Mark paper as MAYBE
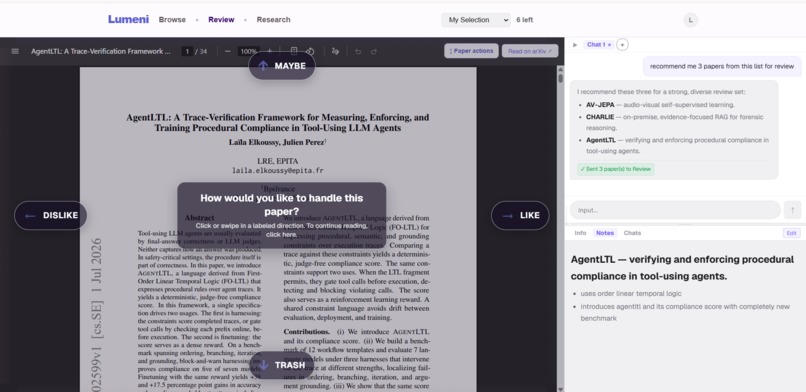806x392 pixels. point(282,66)
